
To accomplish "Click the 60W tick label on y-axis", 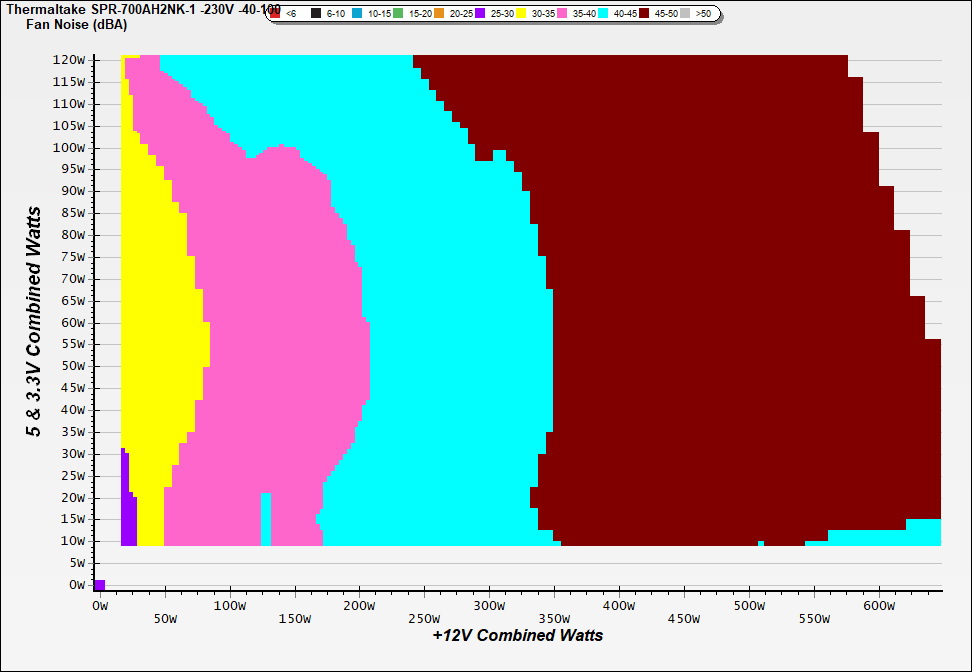I will [75, 323].
